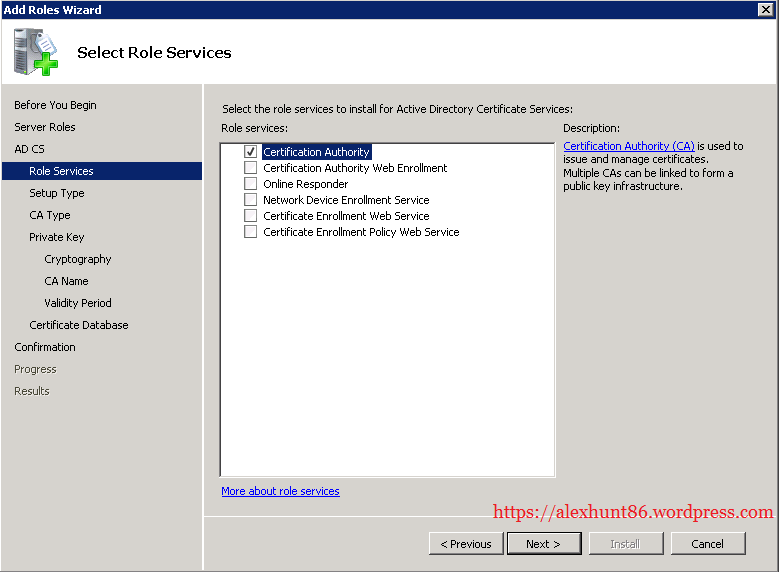Close the Add Roles Wizard window

[765, 9]
